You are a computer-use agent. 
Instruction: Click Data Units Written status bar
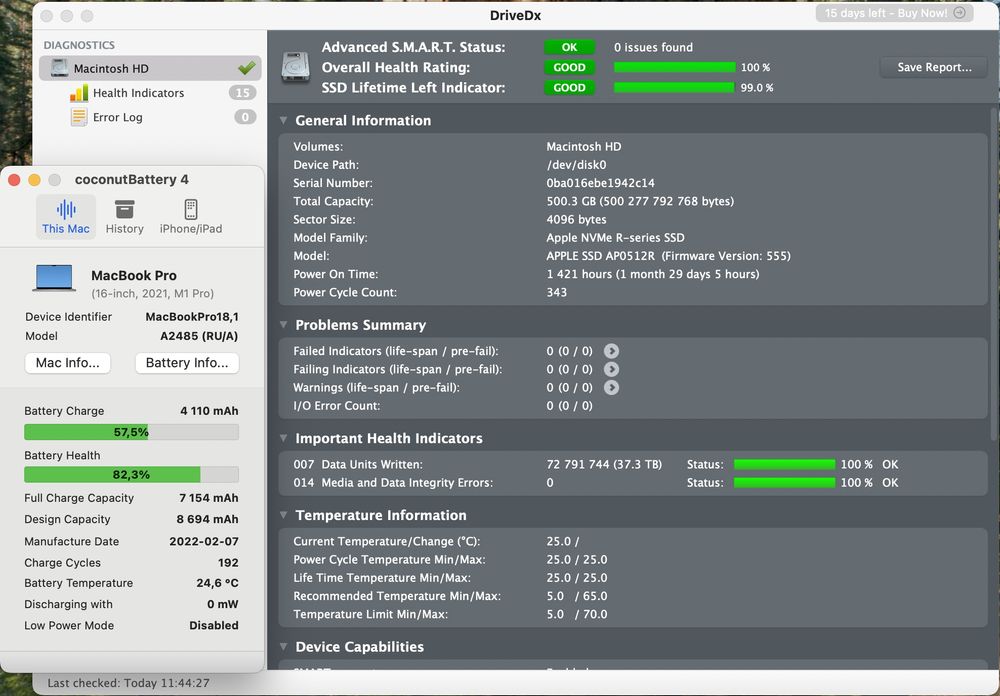[784, 464]
